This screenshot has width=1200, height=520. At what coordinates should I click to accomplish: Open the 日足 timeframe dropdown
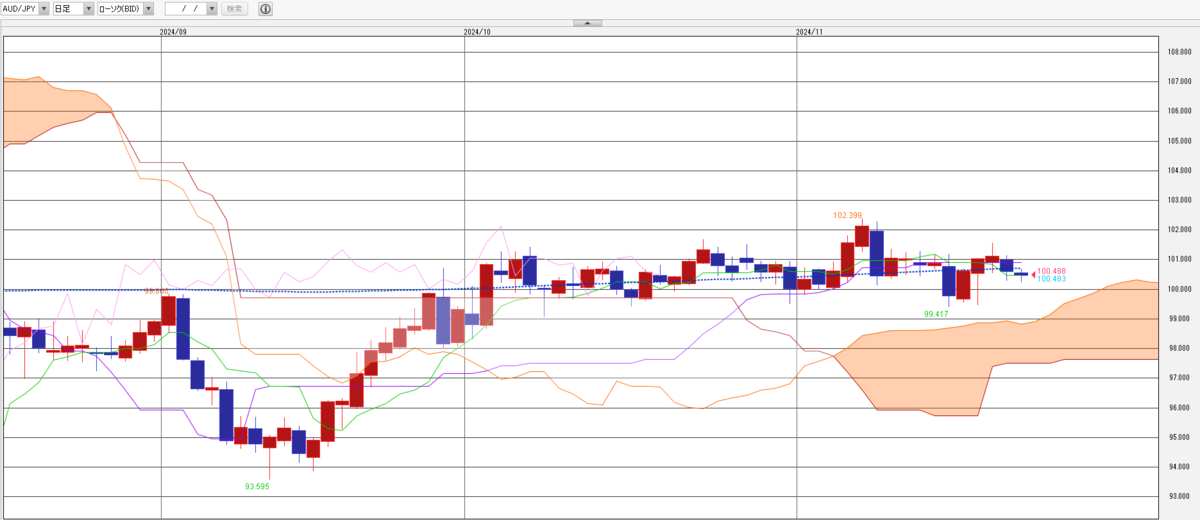(74, 9)
